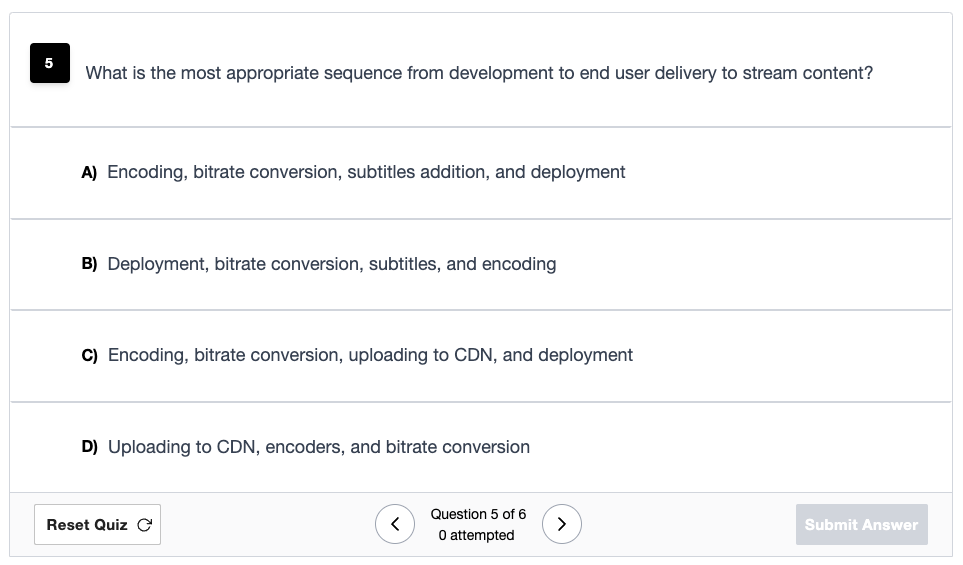Viewport: 963px width, 565px height.
Task: Go to the next question arrow
Action: coord(561,524)
